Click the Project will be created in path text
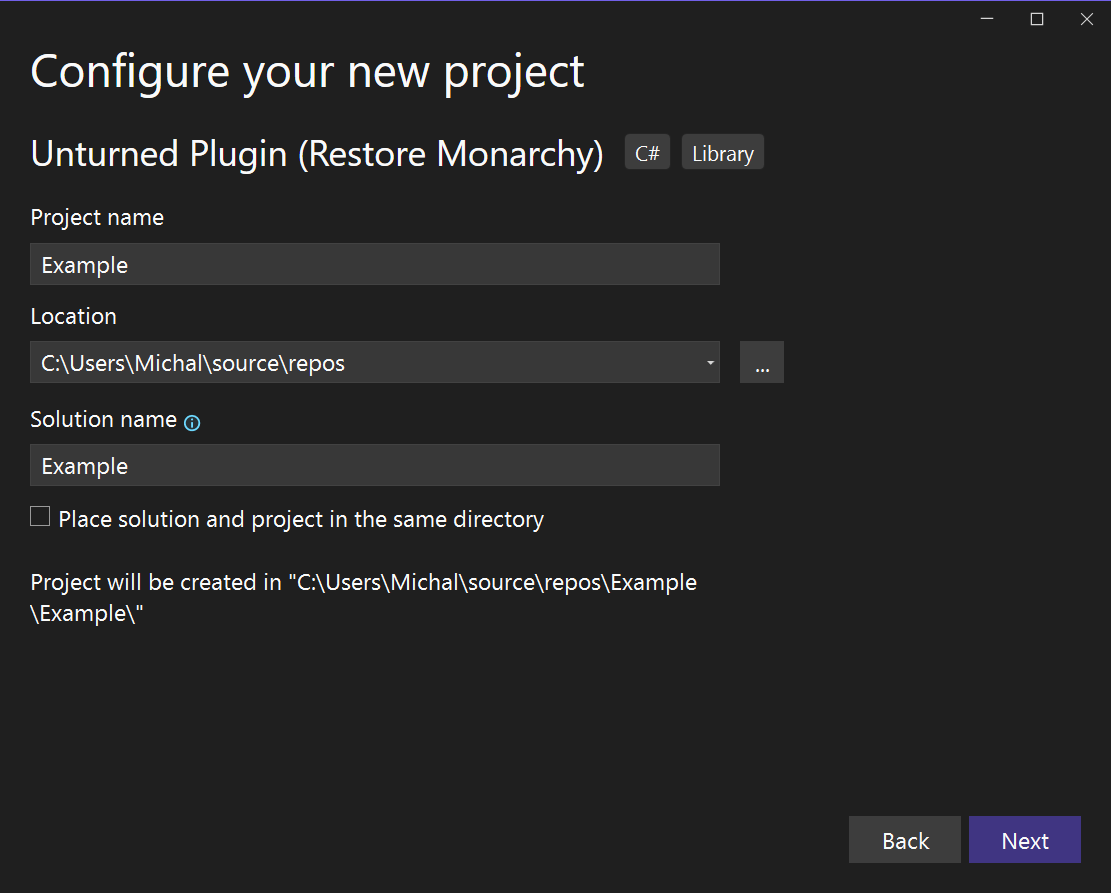 point(363,597)
